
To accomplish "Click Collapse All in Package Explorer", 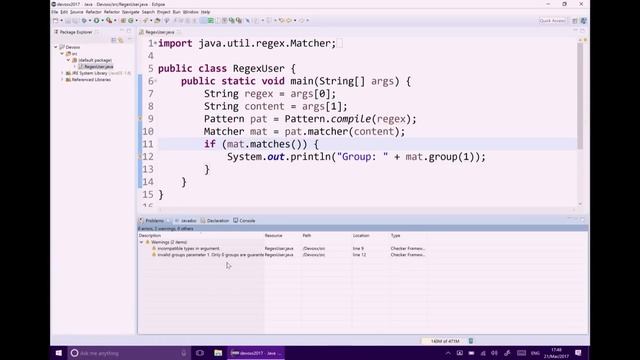I will pyautogui.click(x=114, y=40).
